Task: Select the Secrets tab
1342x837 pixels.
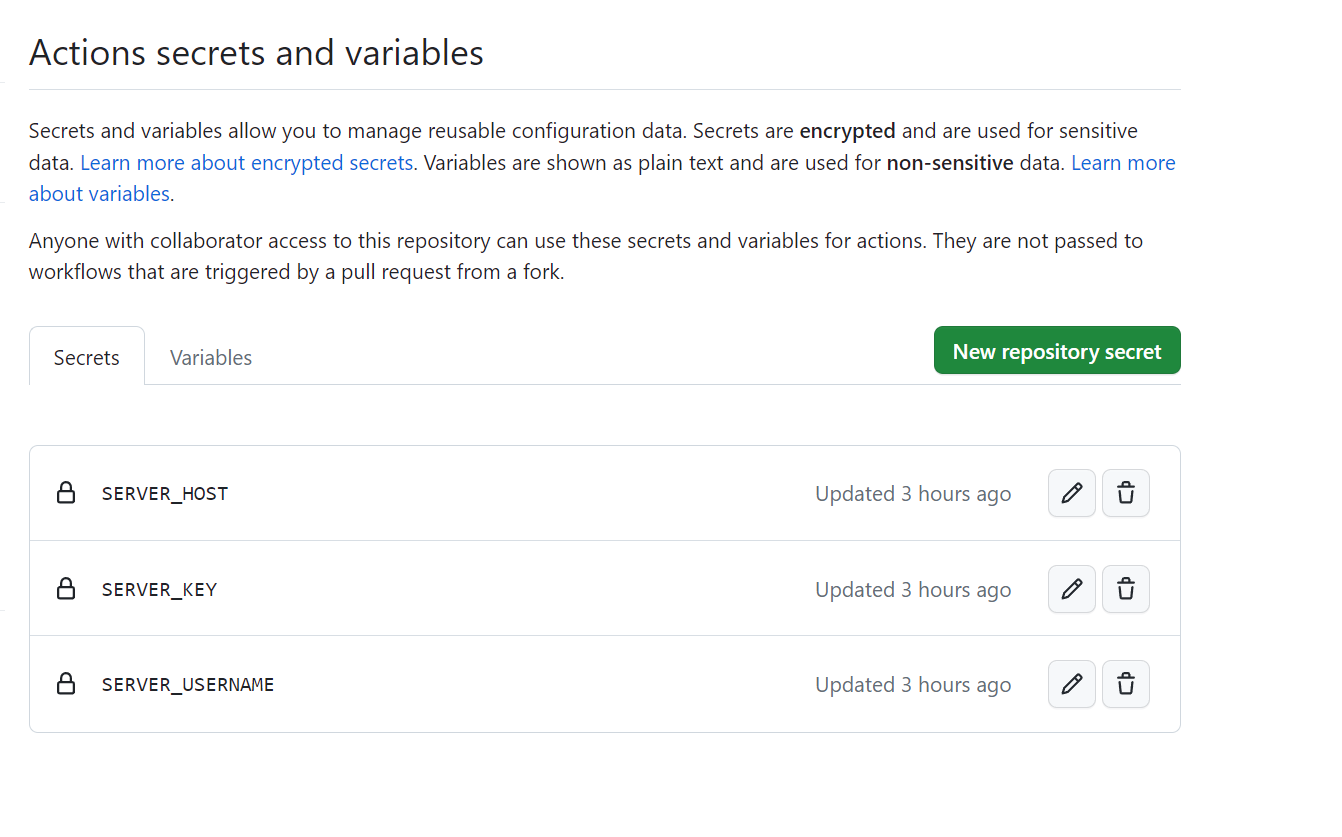Action: tap(87, 357)
